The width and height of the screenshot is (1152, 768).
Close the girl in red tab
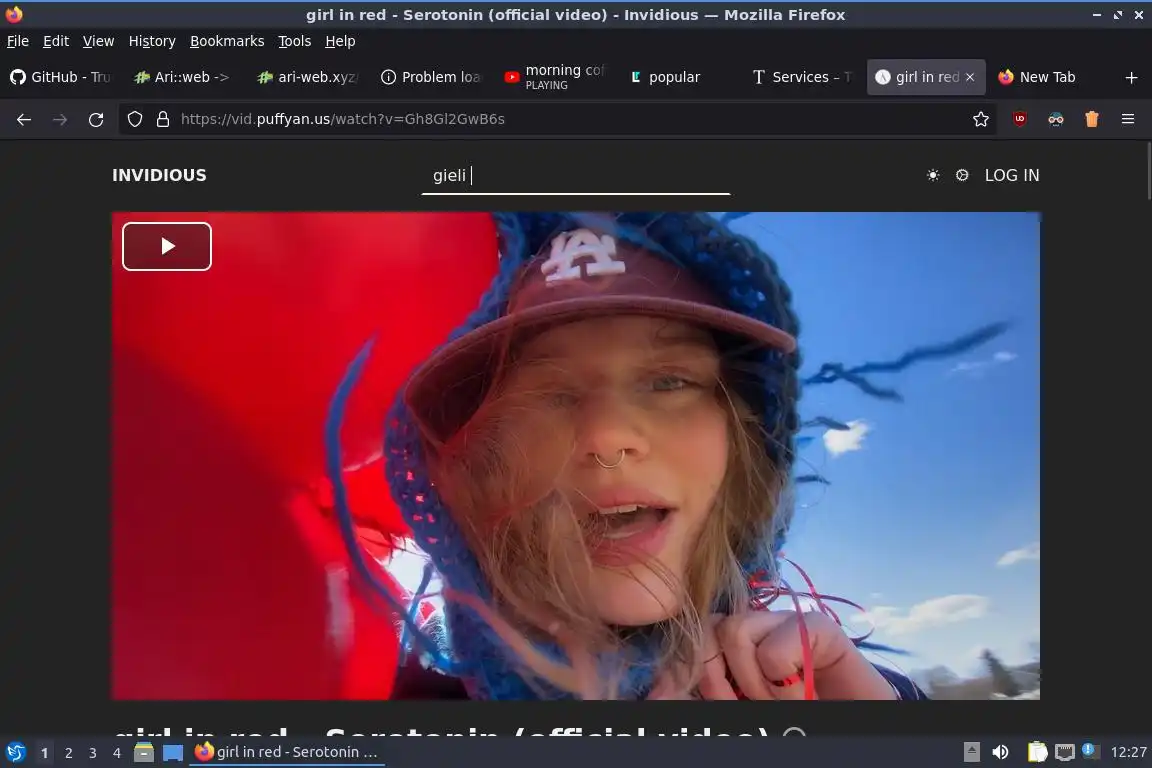pyautogui.click(x=970, y=77)
